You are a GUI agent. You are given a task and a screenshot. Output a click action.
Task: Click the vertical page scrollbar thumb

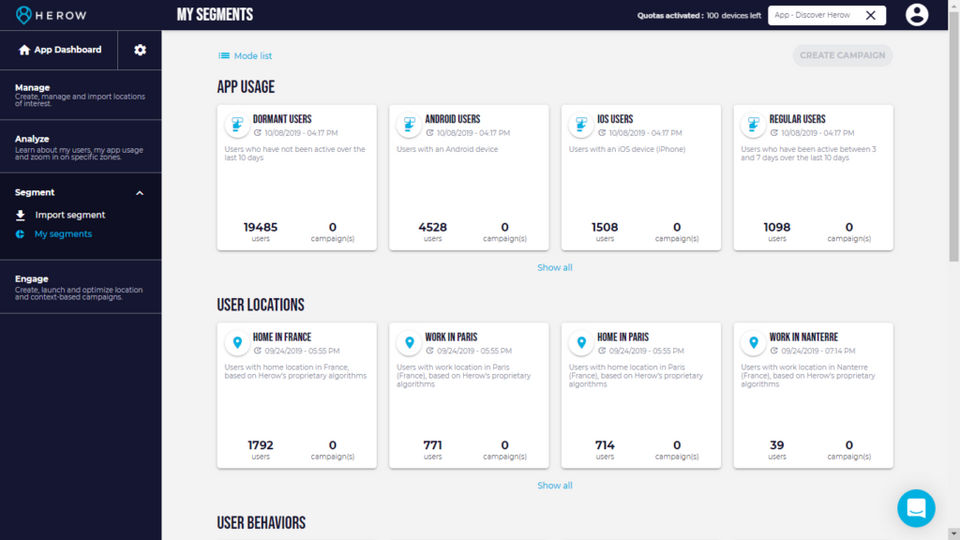pos(954,135)
